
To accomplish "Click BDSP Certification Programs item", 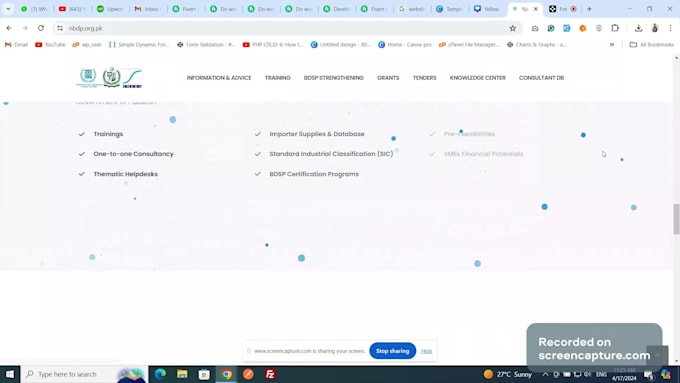I will coord(314,174).
